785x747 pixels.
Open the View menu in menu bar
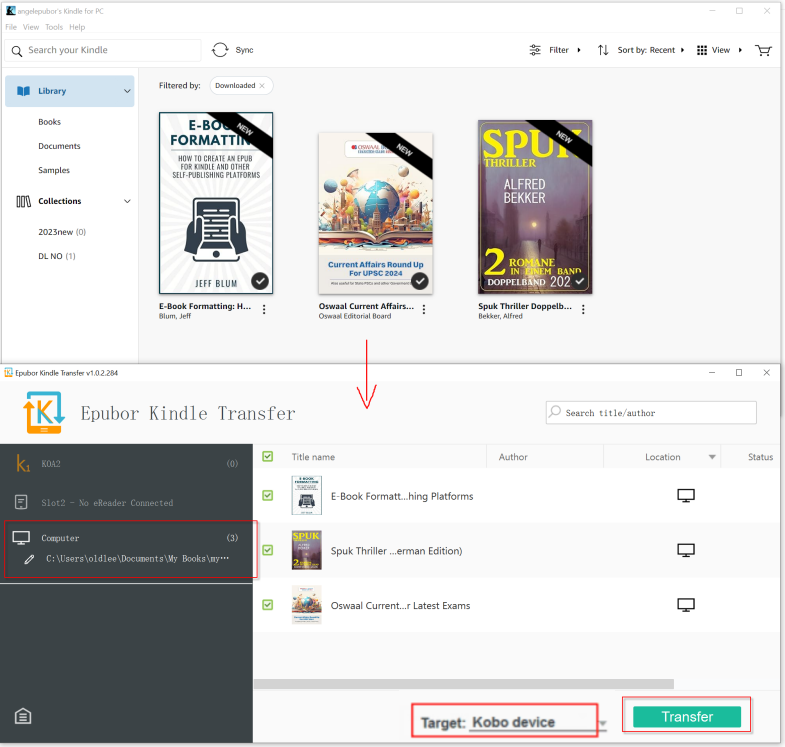click(31, 27)
